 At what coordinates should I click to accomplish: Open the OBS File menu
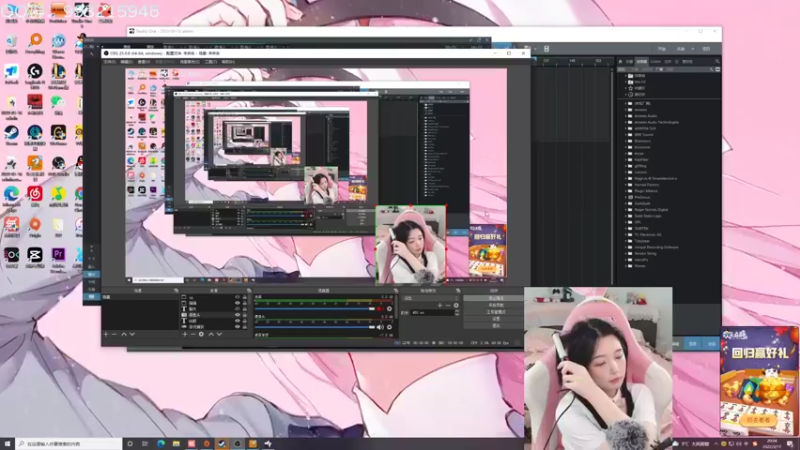pyautogui.click(x=110, y=62)
